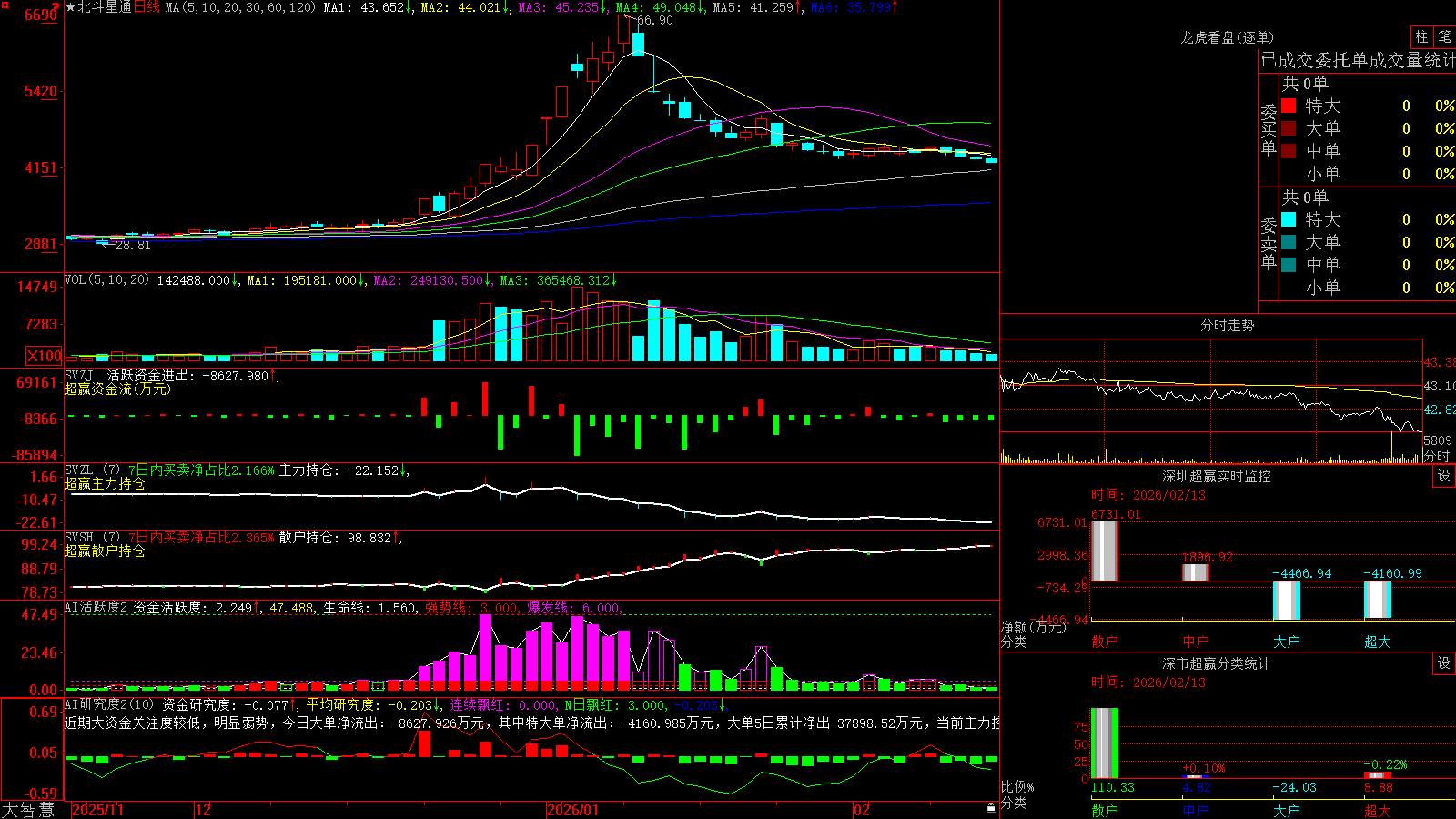Click the lock icon at the timeline's end

(x=991, y=808)
